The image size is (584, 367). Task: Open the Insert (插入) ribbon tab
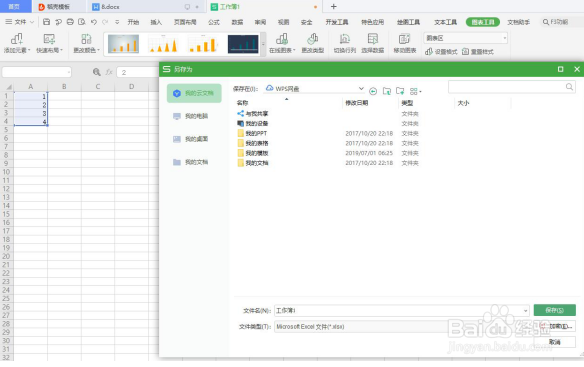pos(156,22)
